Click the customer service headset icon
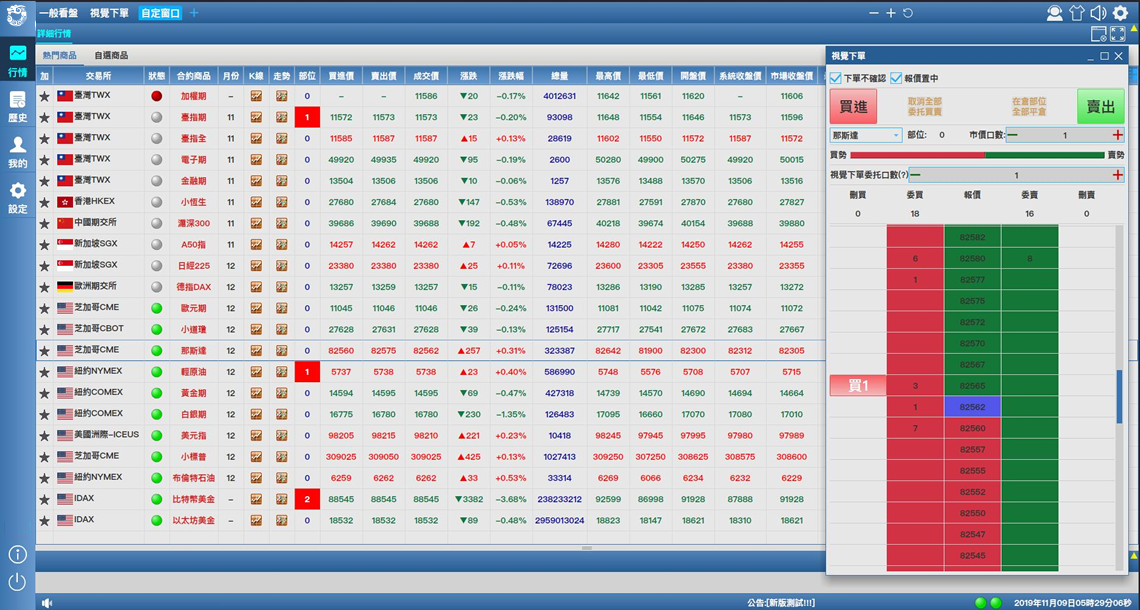This screenshot has height=610, width=1140. [x=1054, y=13]
